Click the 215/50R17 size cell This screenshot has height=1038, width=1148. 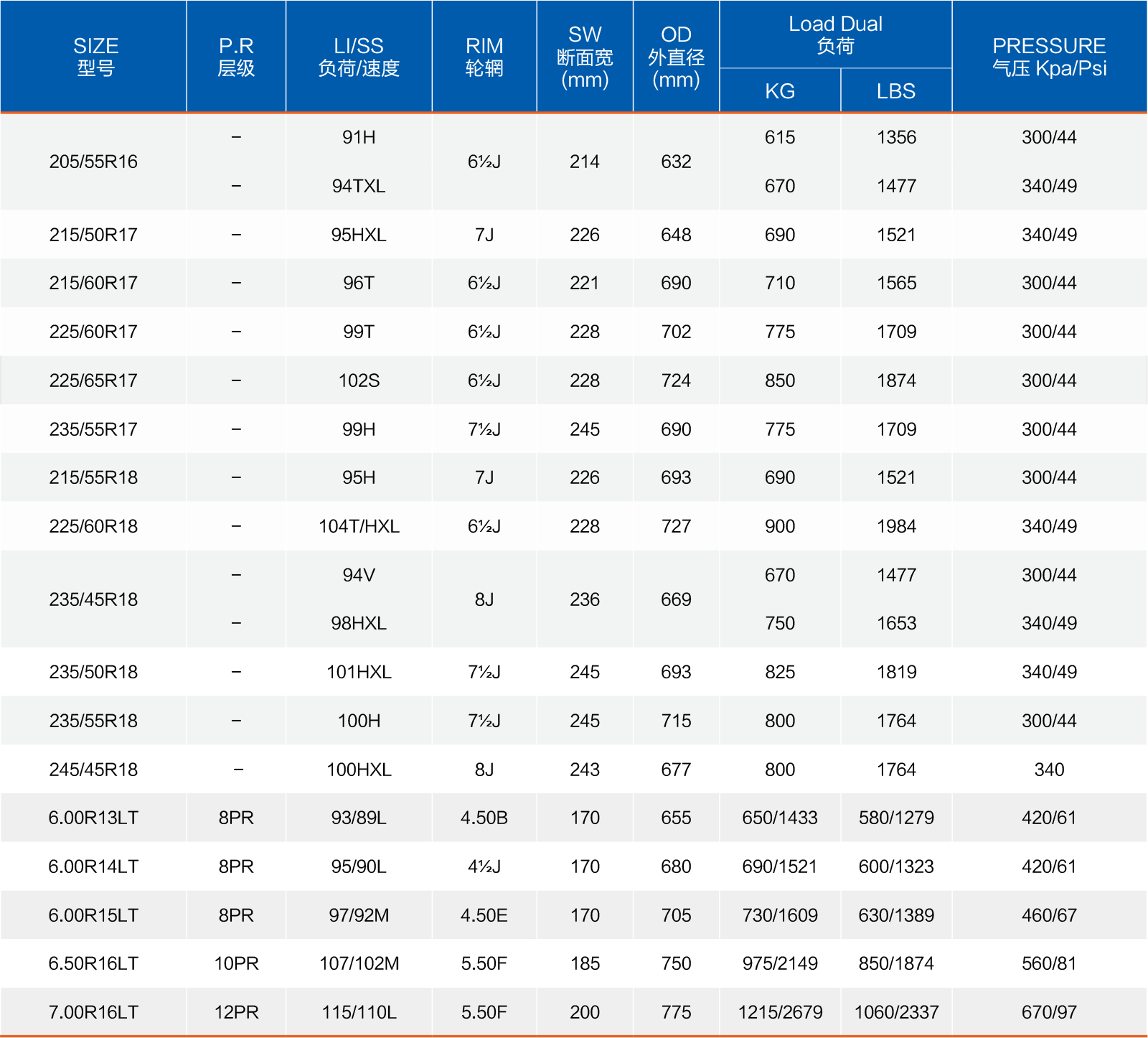[93, 235]
